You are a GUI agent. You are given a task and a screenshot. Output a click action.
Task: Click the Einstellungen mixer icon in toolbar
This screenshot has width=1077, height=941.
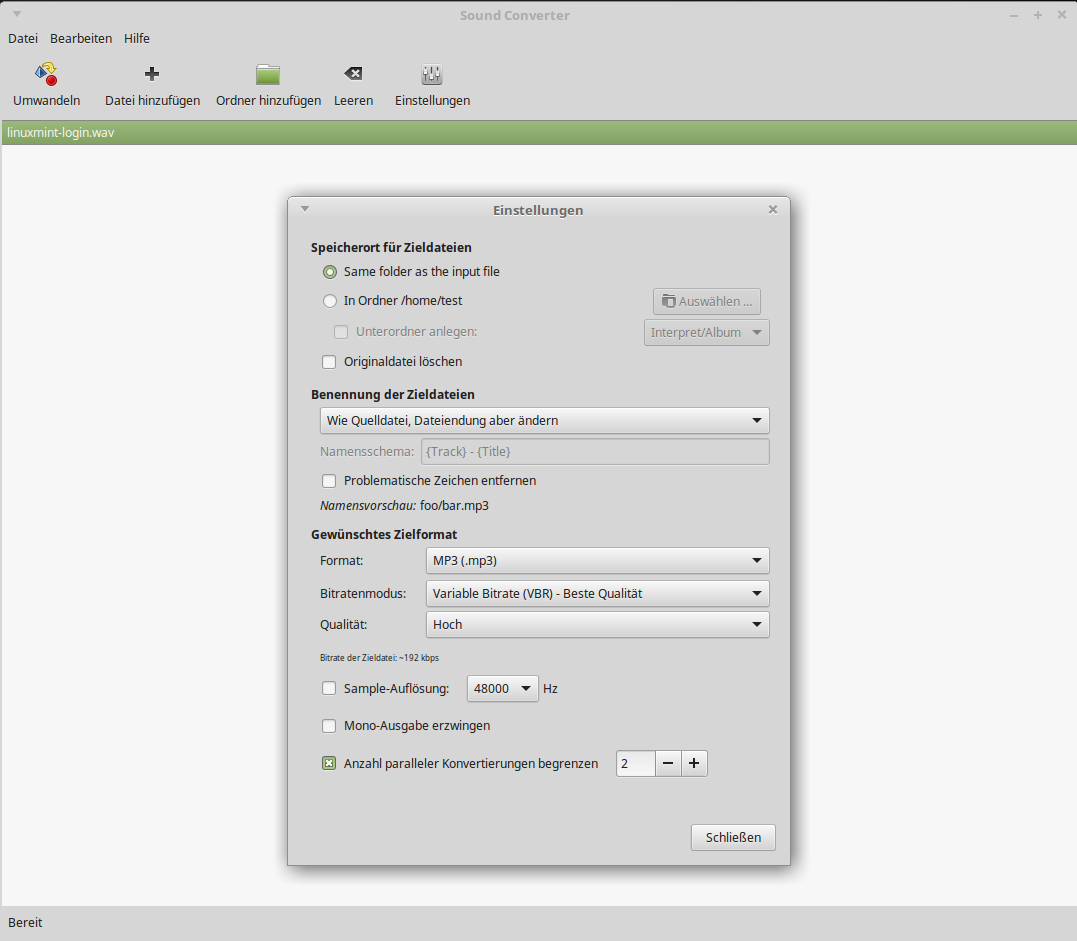[432, 73]
